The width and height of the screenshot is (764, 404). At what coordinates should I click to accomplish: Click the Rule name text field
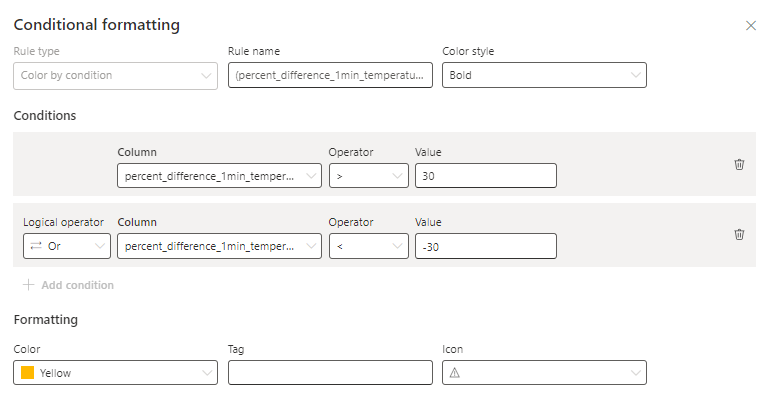330,75
